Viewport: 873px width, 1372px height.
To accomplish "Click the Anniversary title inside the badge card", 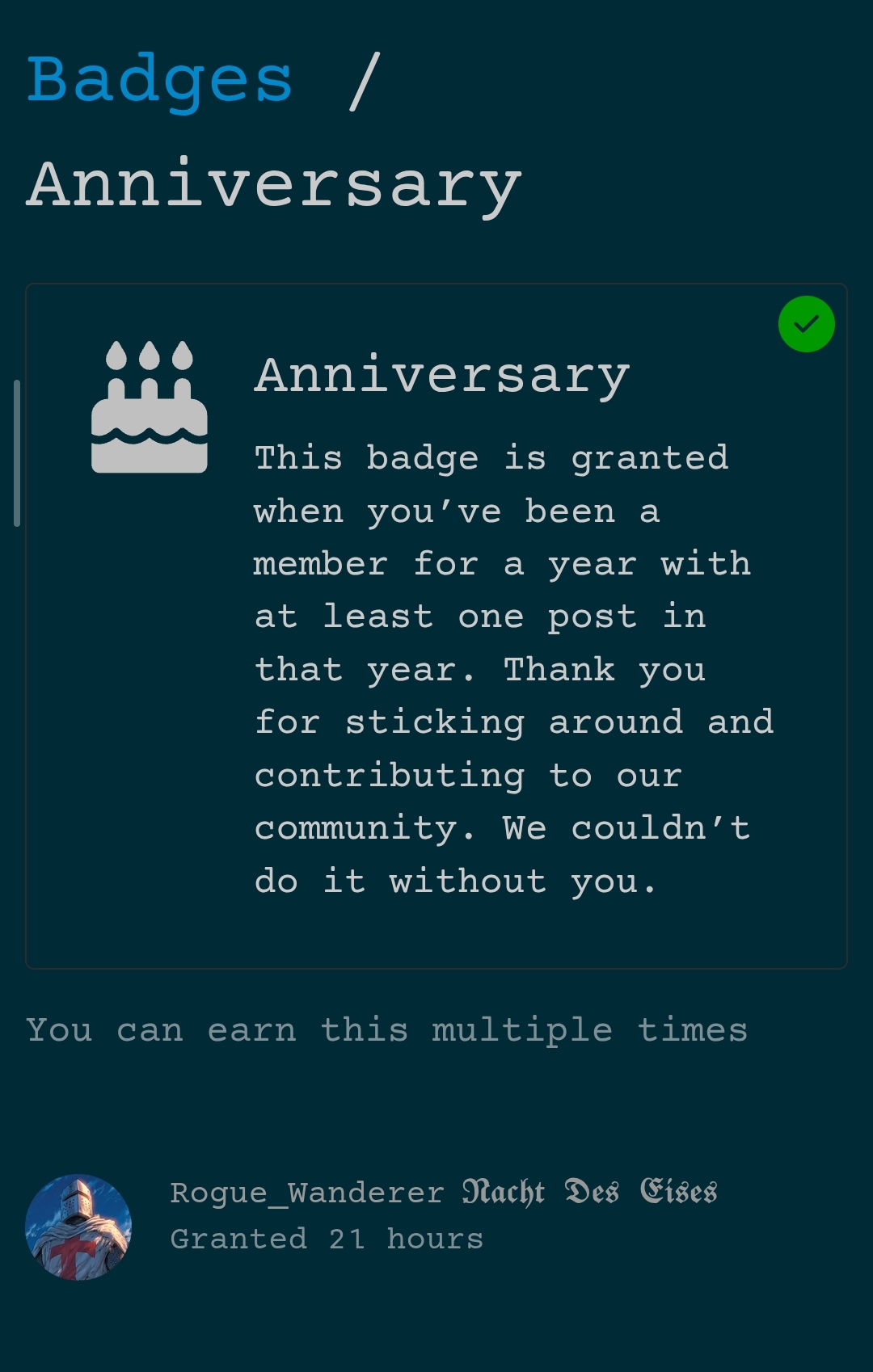I will [442, 376].
